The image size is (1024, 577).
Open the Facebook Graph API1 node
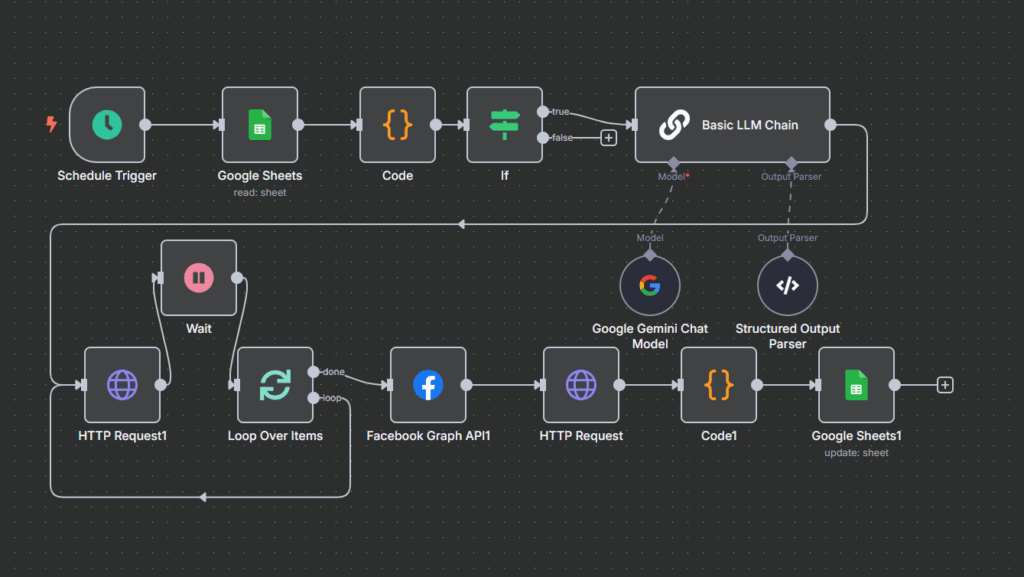428,385
